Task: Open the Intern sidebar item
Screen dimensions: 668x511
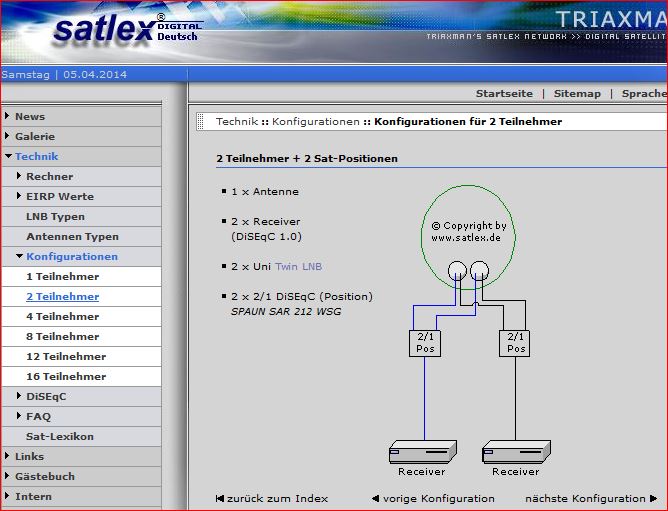Action: [33, 497]
